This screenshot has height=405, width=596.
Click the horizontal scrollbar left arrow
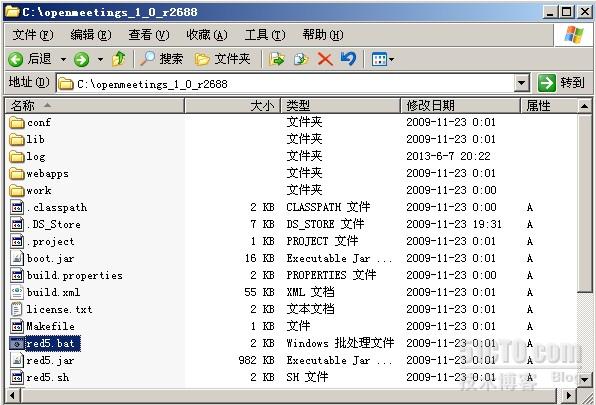click(x=12, y=396)
